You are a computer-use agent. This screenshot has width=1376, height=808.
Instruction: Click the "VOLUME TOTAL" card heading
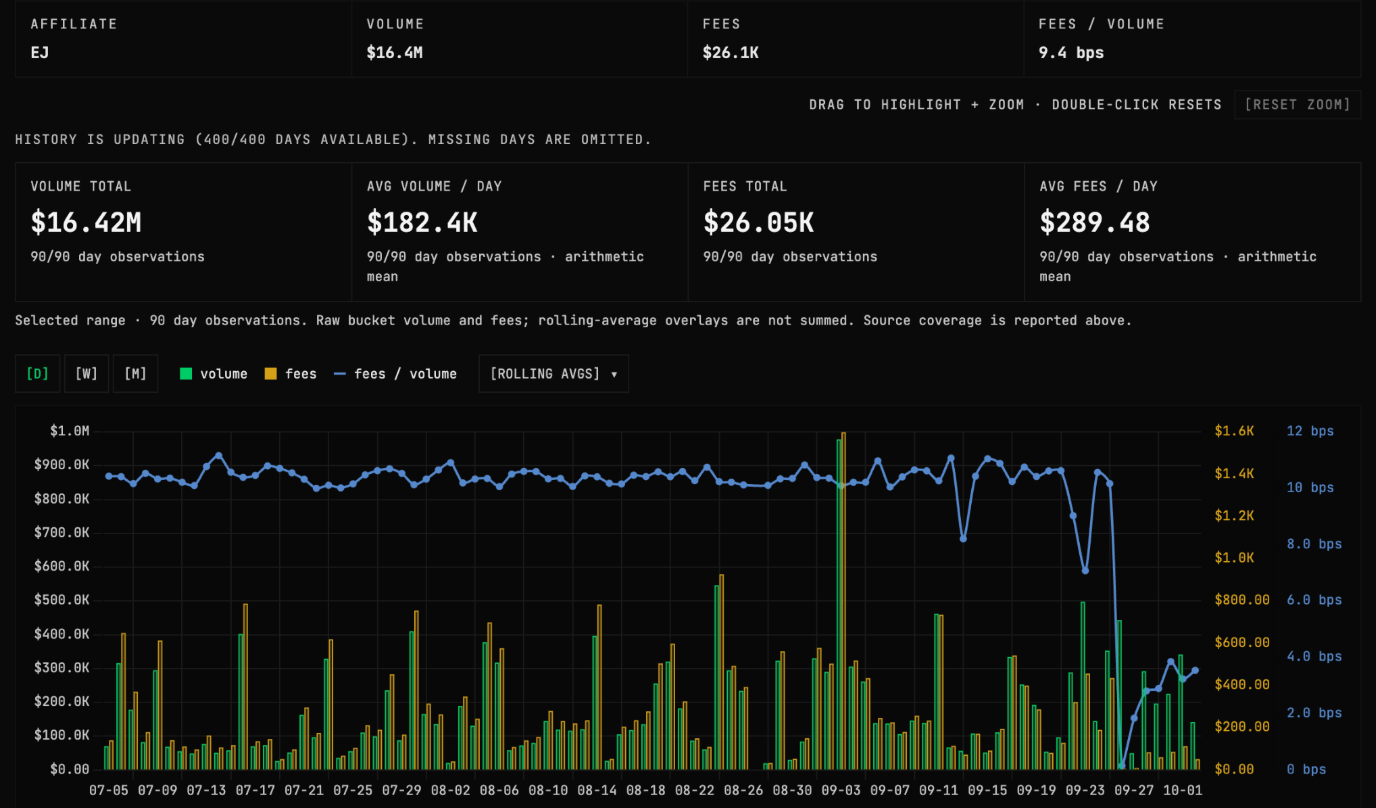(81, 186)
